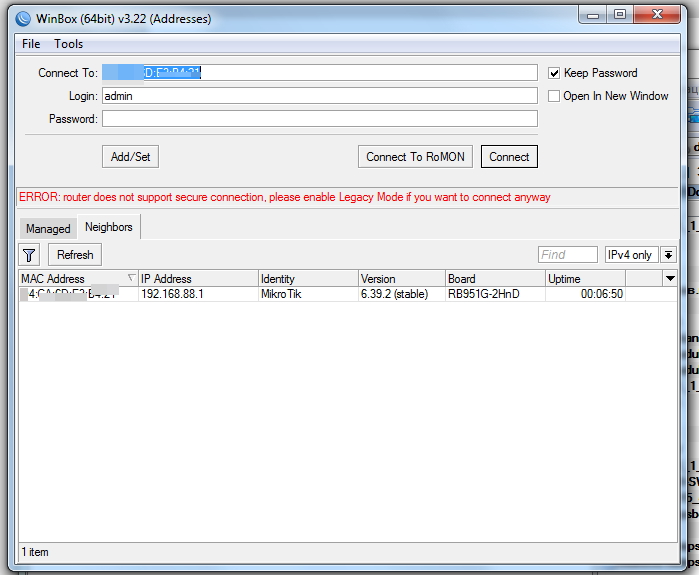This screenshot has width=699, height=575.
Task: Switch to the Managed tab
Action: (x=48, y=229)
